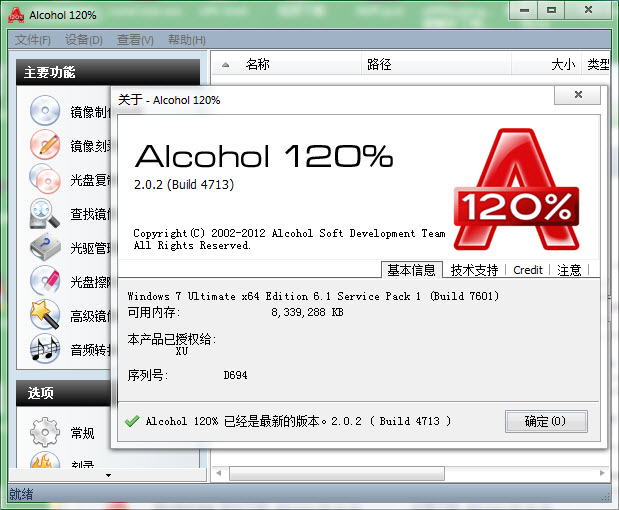This screenshot has width=619, height=510.
Task: Switch to the Credit tab
Action: [528, 270]
